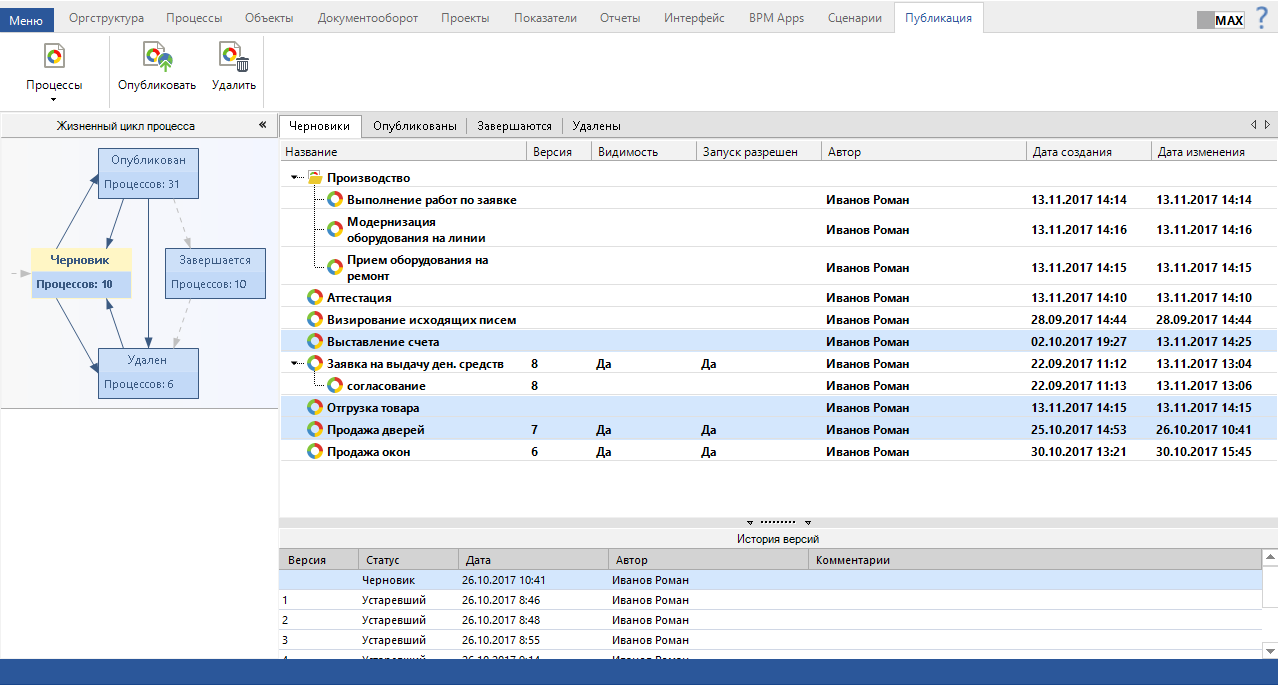Viewport: 1278px width, 685px height.
Task: Select the Аттестация process icon
Action: coord(315,298)
